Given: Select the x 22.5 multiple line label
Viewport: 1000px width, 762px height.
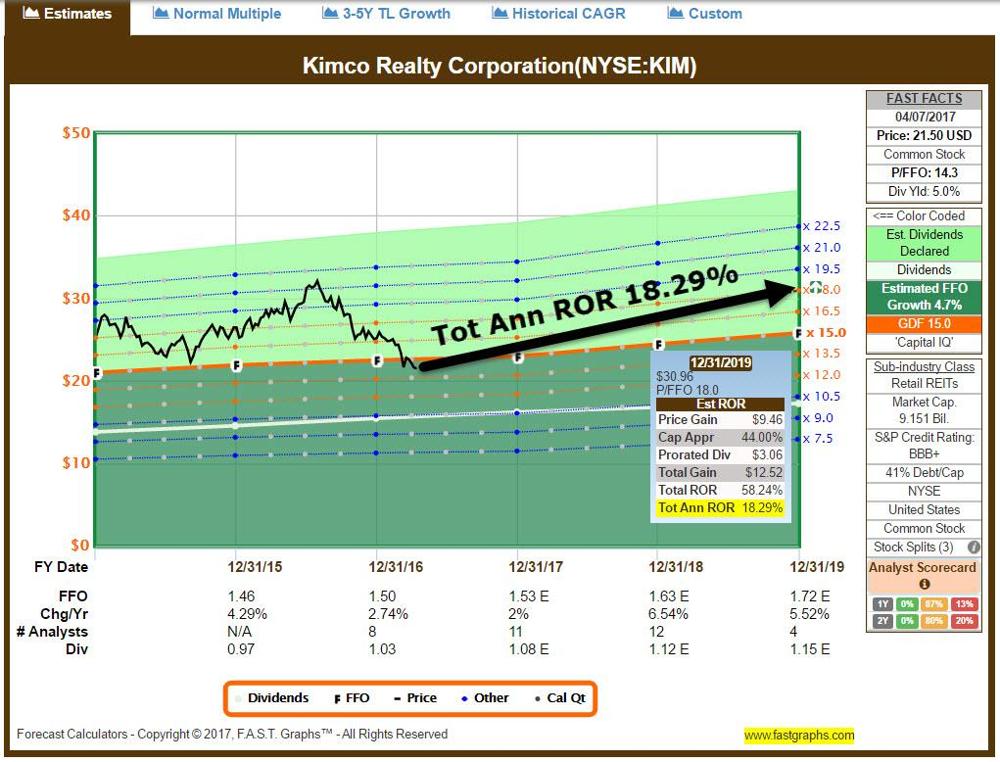Looking at the screenshot, I should click(x=822, y=226).
